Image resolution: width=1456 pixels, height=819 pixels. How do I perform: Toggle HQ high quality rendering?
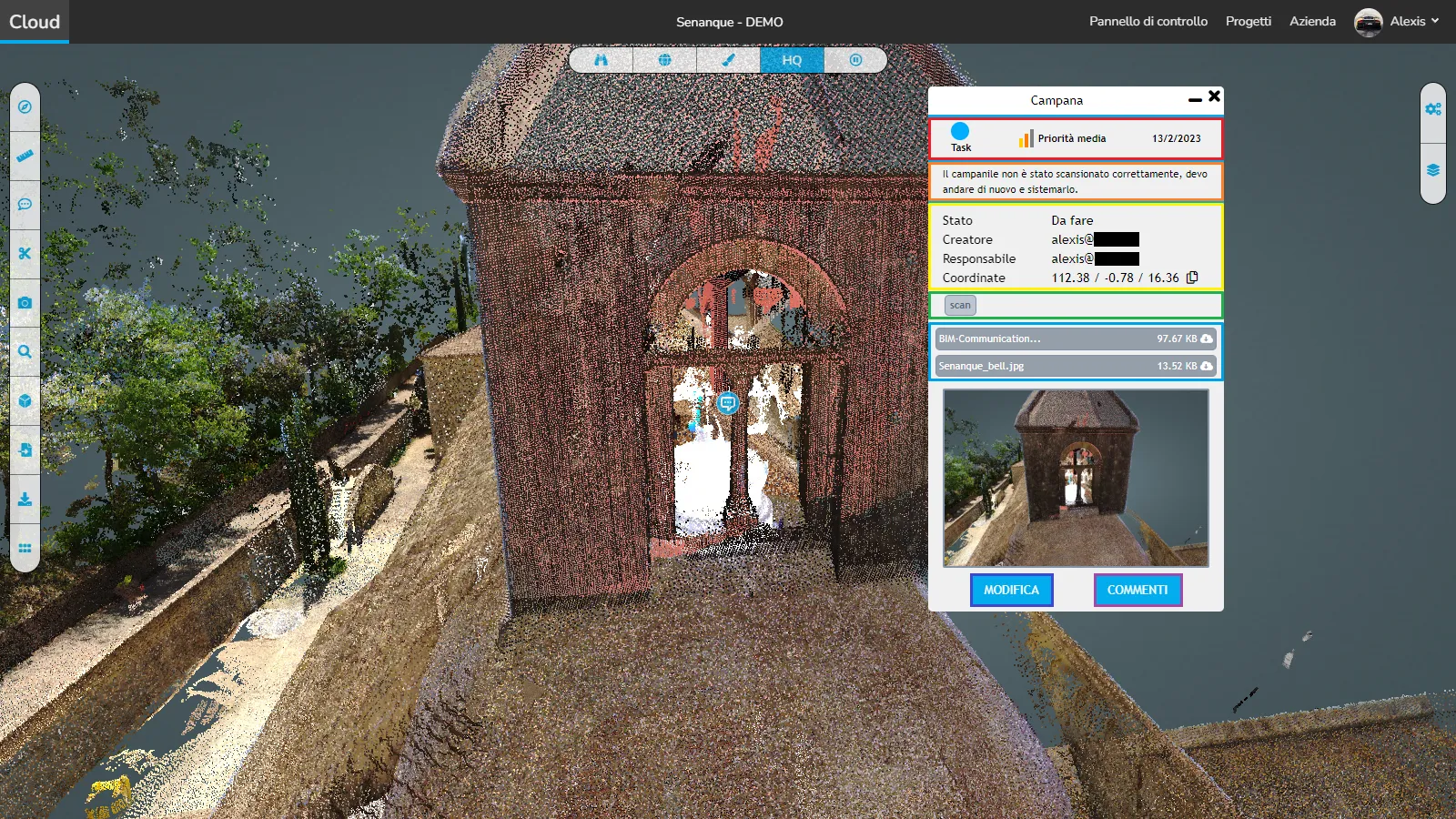pyautogui.click(x=792, y=60)
